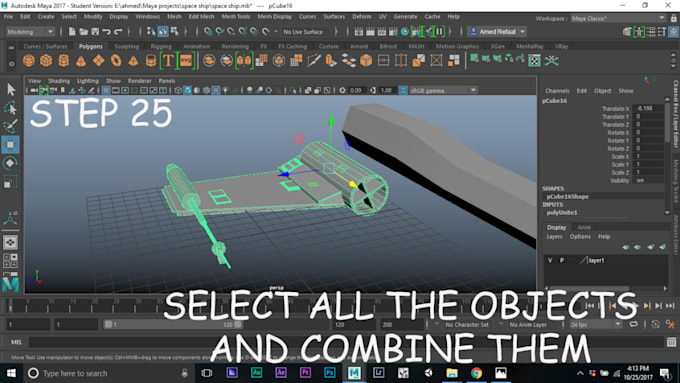
Task: Open the viewport Shading menu
Action: (x=59, y=81)
